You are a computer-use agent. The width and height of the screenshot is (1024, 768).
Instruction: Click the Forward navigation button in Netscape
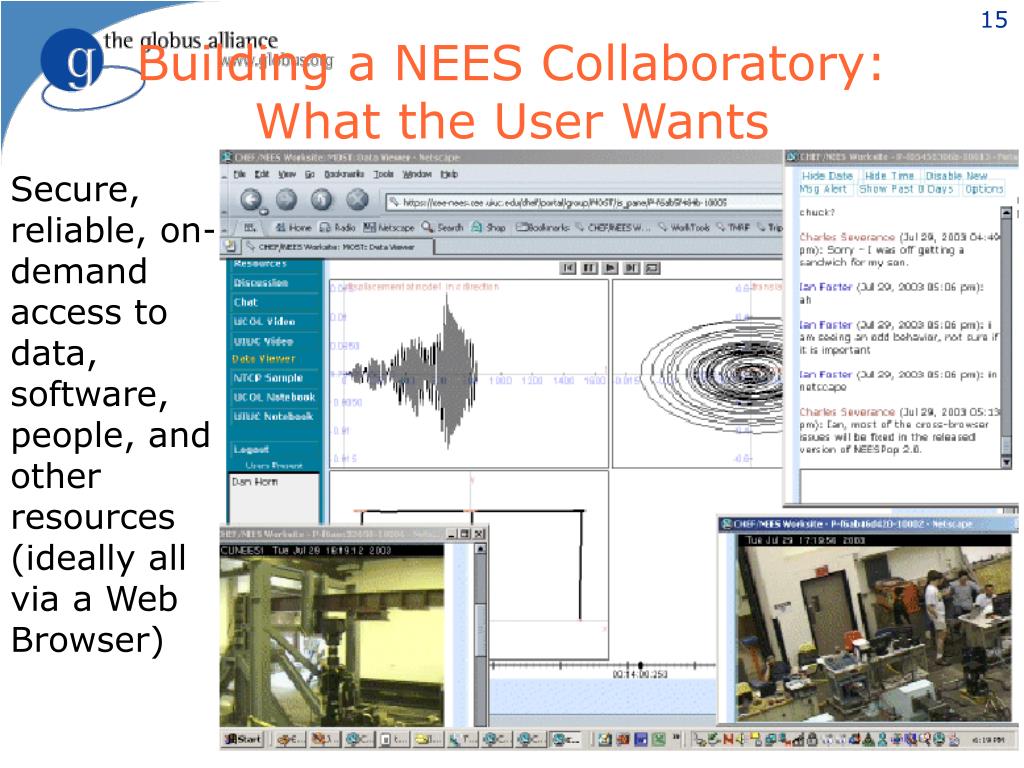(x=286, y=200)
